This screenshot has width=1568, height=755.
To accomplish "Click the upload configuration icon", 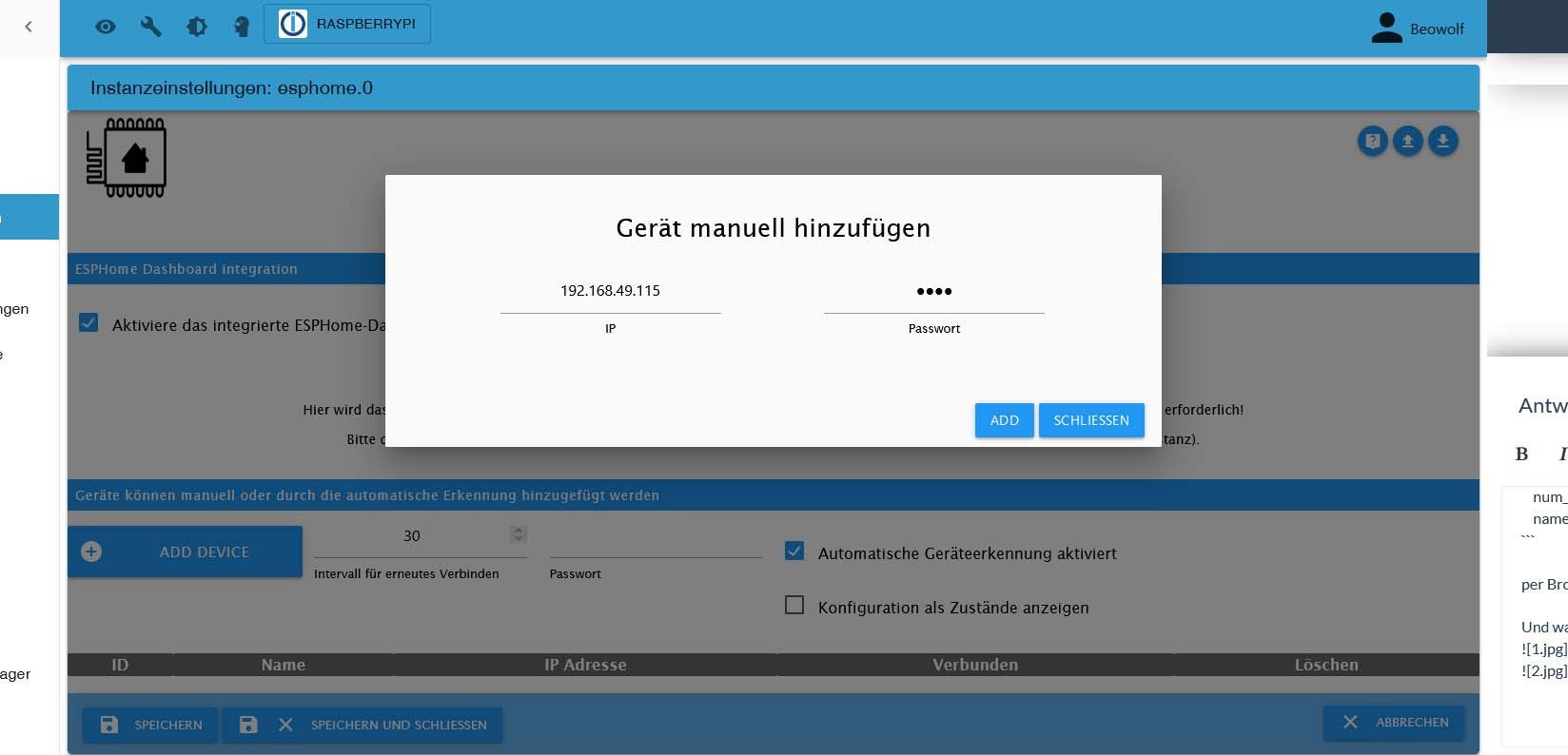I will click(x=1407, y=142).
